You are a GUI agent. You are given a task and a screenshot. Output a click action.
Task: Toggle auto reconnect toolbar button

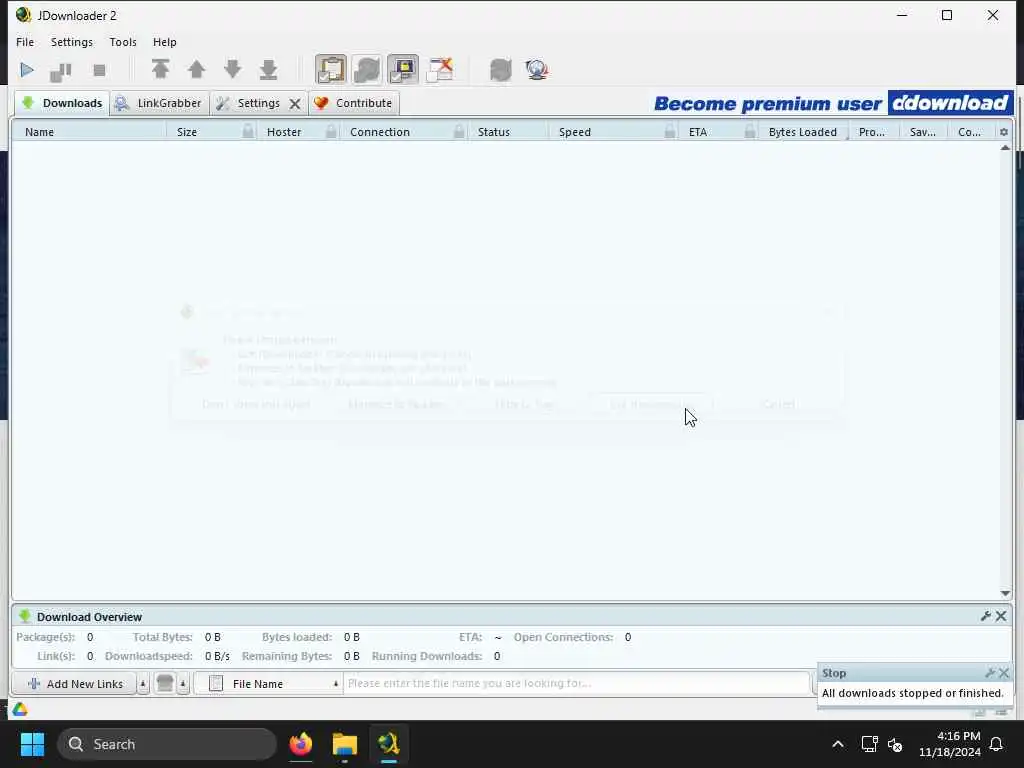tap(367, 69)
